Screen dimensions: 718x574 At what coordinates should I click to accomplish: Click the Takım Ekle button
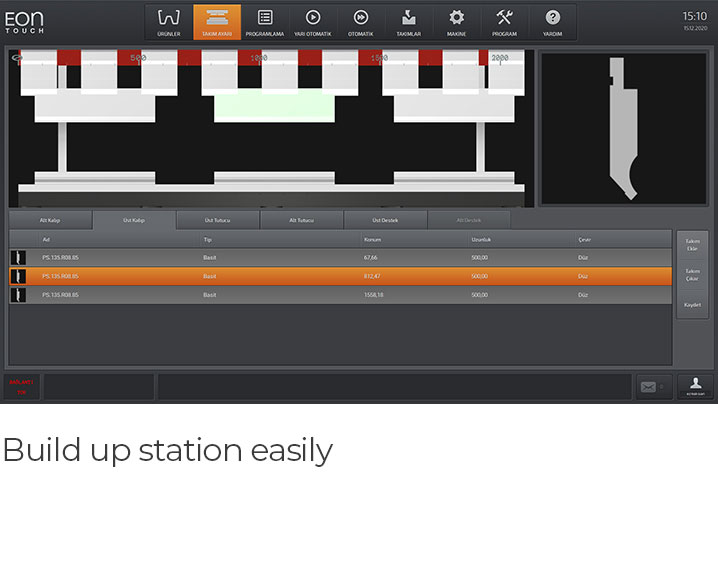click(692, 245)
